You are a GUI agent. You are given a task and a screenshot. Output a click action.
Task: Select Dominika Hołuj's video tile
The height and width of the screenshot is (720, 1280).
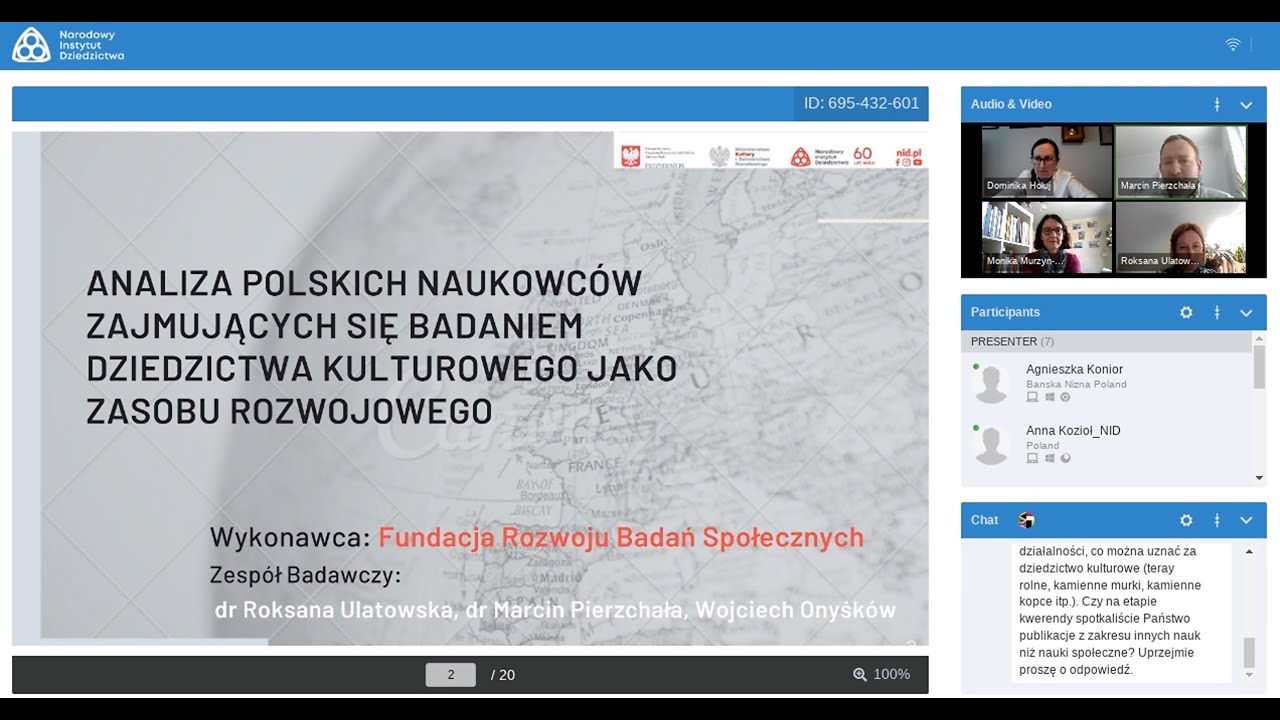pyautogui.click(x=1047, y=161)
